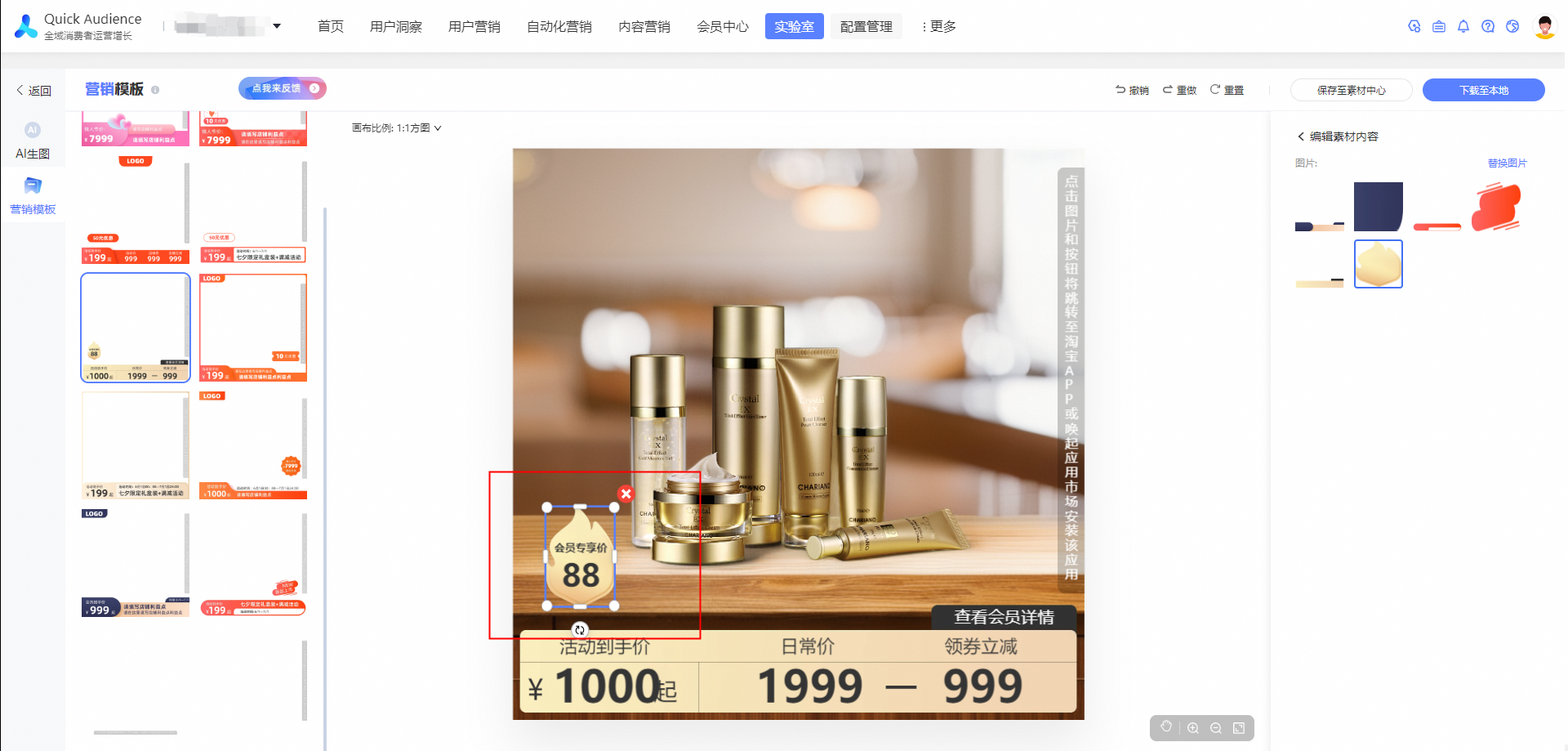Choose the navy LOGO 999 template

(136, 563)
